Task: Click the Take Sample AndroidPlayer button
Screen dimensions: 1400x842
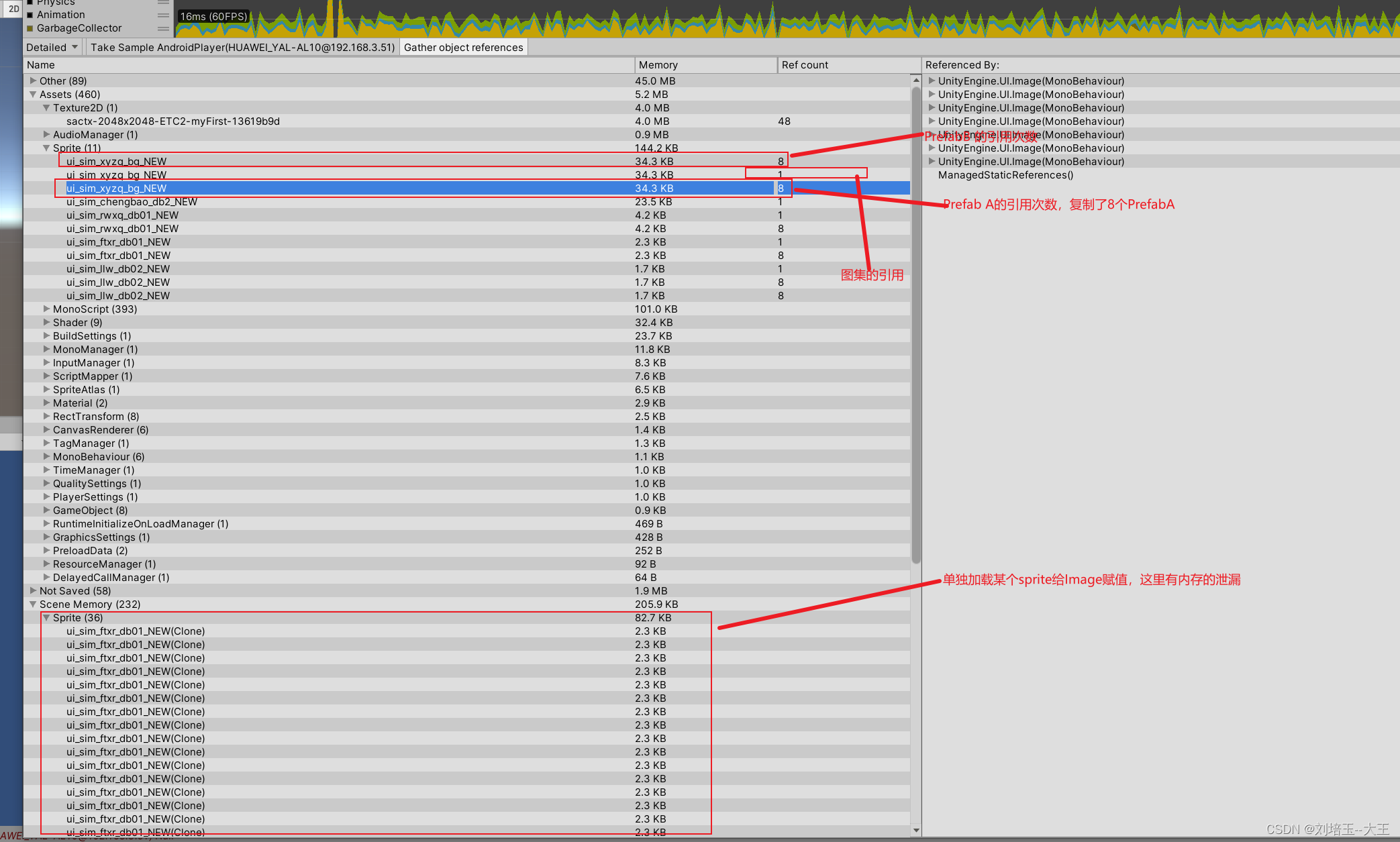Action: [x=242, y=47]
